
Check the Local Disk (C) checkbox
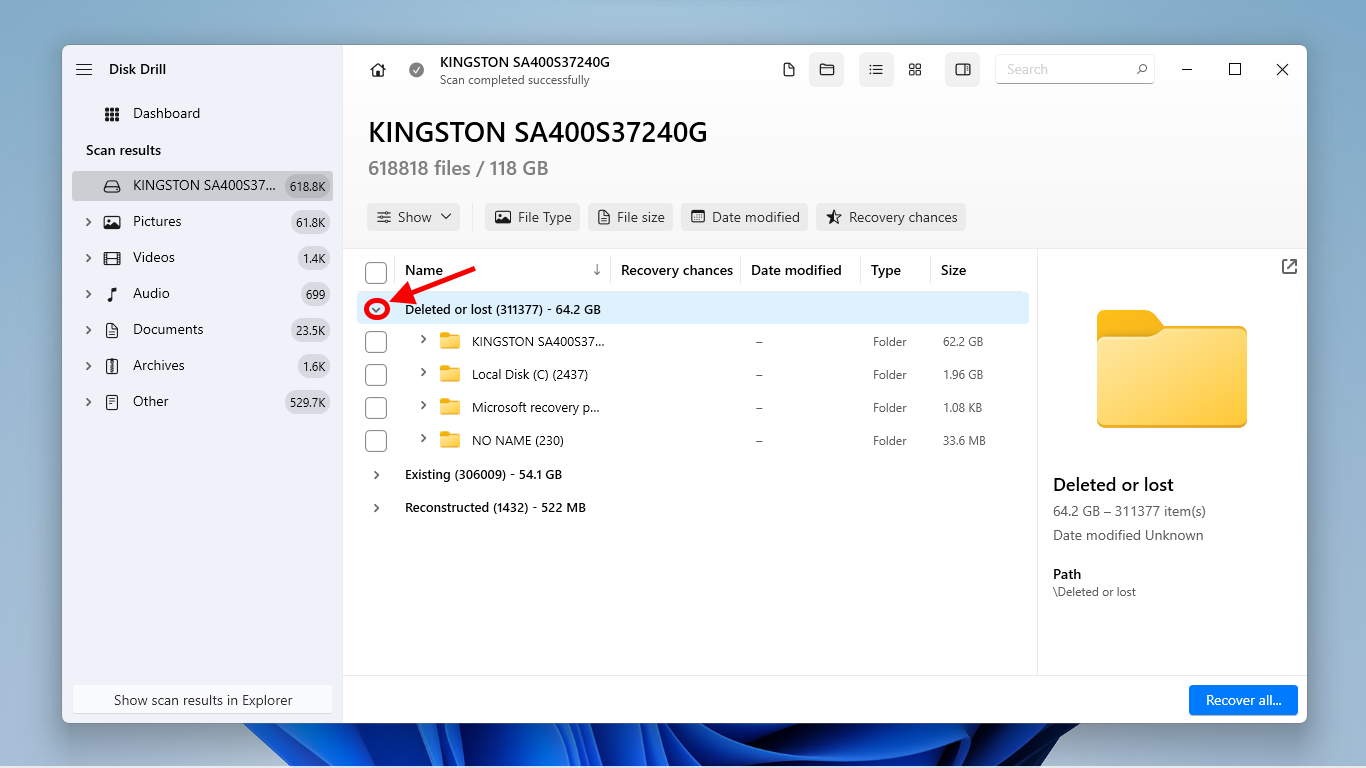click(x=376, y=375)
